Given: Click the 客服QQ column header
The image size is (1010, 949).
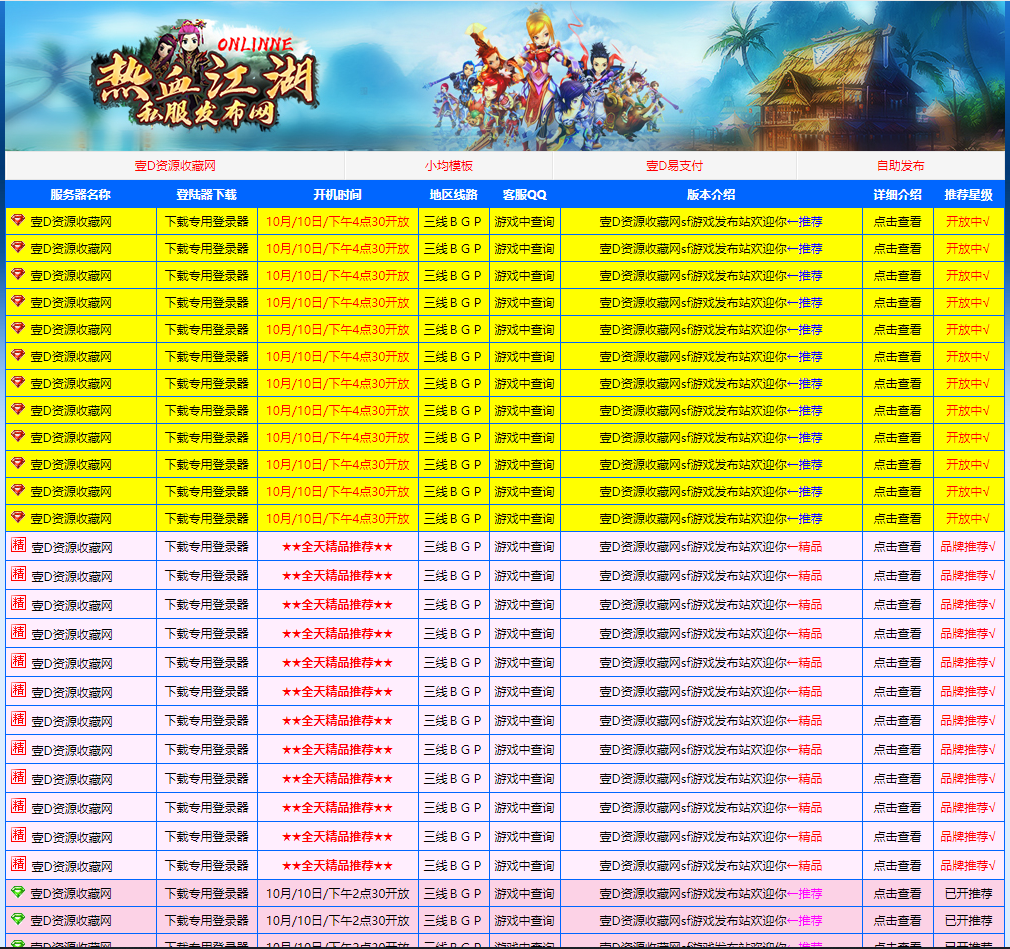Looking at the screenshot, I should tap(524, 195).
